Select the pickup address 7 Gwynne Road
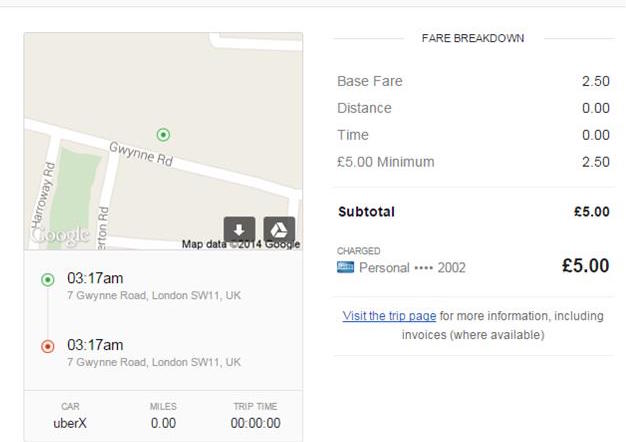 pyautogui.click(x=154, y=295)
